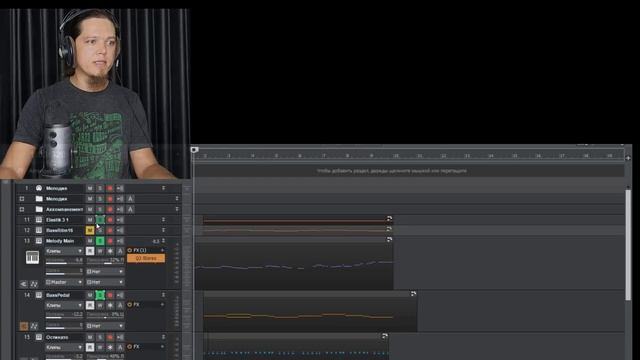Screen dimensions: 640x360
Task: Click the arrangement's vertical scrollbar
Action: tap(628, 245)
